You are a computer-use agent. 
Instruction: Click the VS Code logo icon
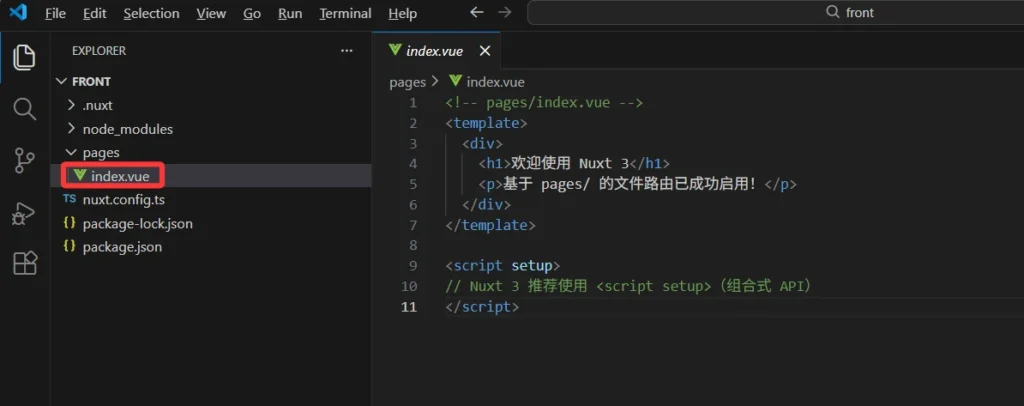17,13
